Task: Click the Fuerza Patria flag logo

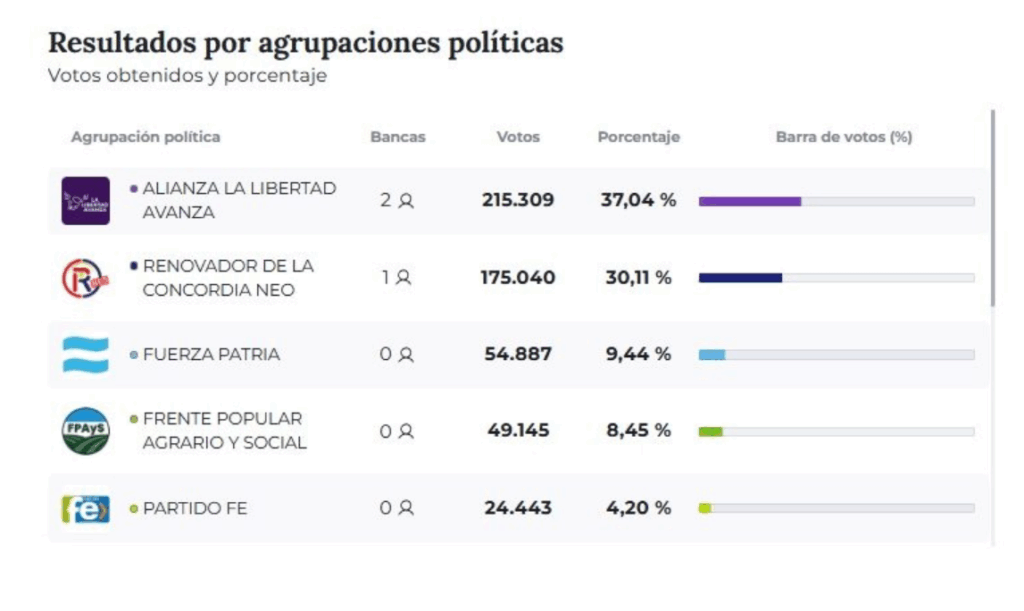Action: click(x=85, y=354)
